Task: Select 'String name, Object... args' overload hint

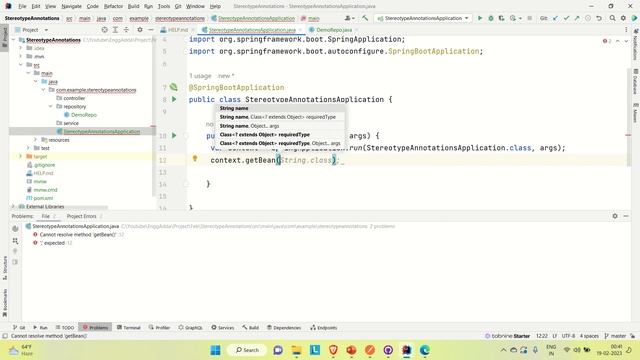Action: coord(249,126)
